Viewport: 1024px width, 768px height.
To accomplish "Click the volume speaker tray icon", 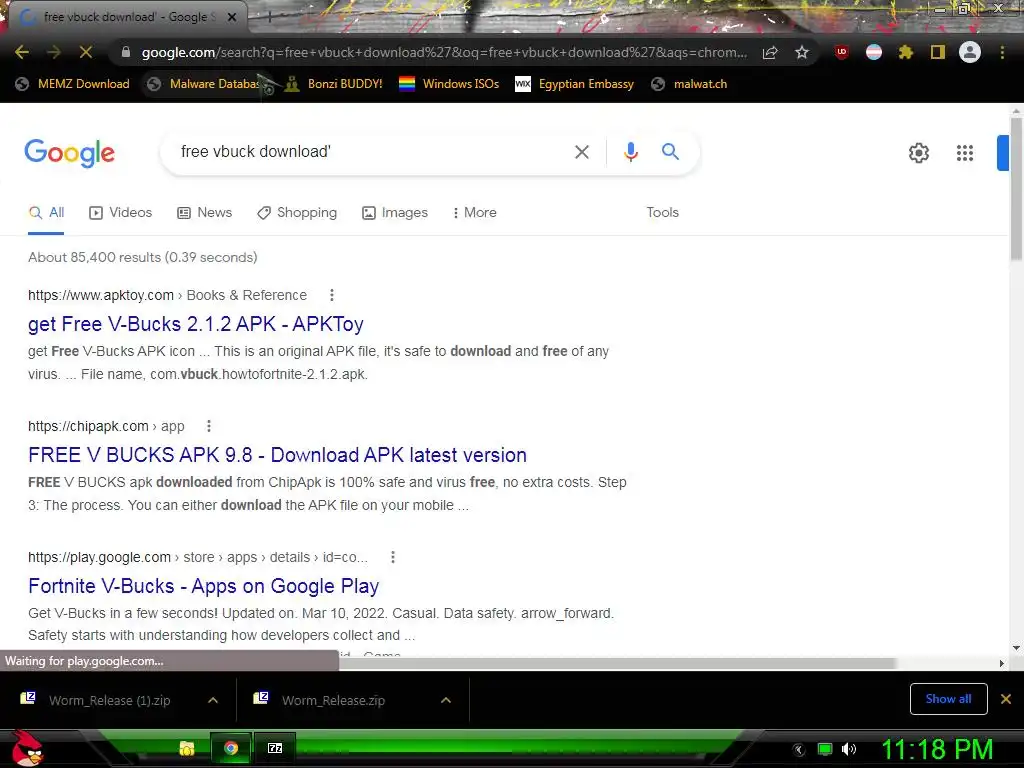I will (x=848, y=749).
